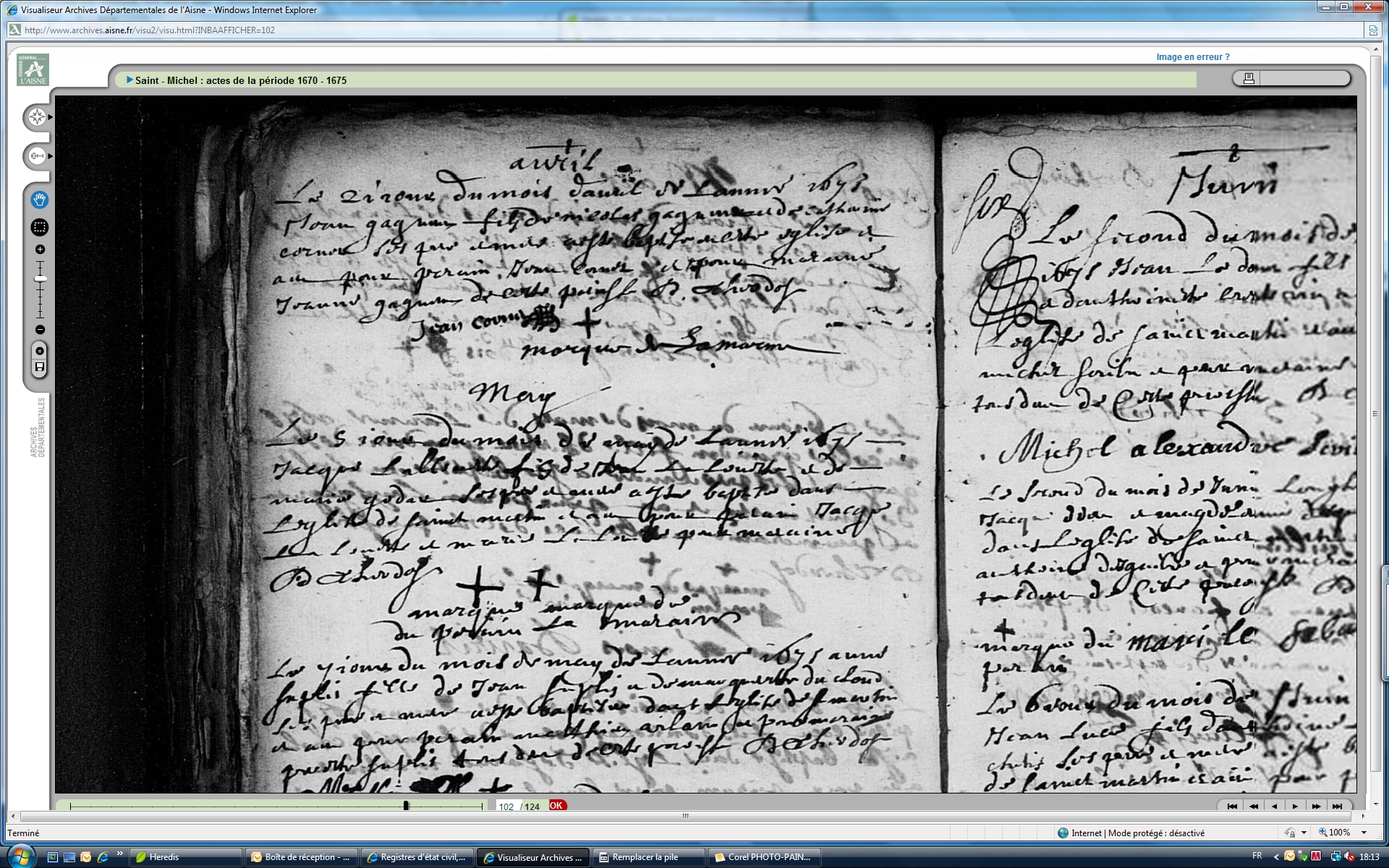Screen dimensions: 1389x868
Task: Click the zoom in plus button
Action: [x=40, y=250]
